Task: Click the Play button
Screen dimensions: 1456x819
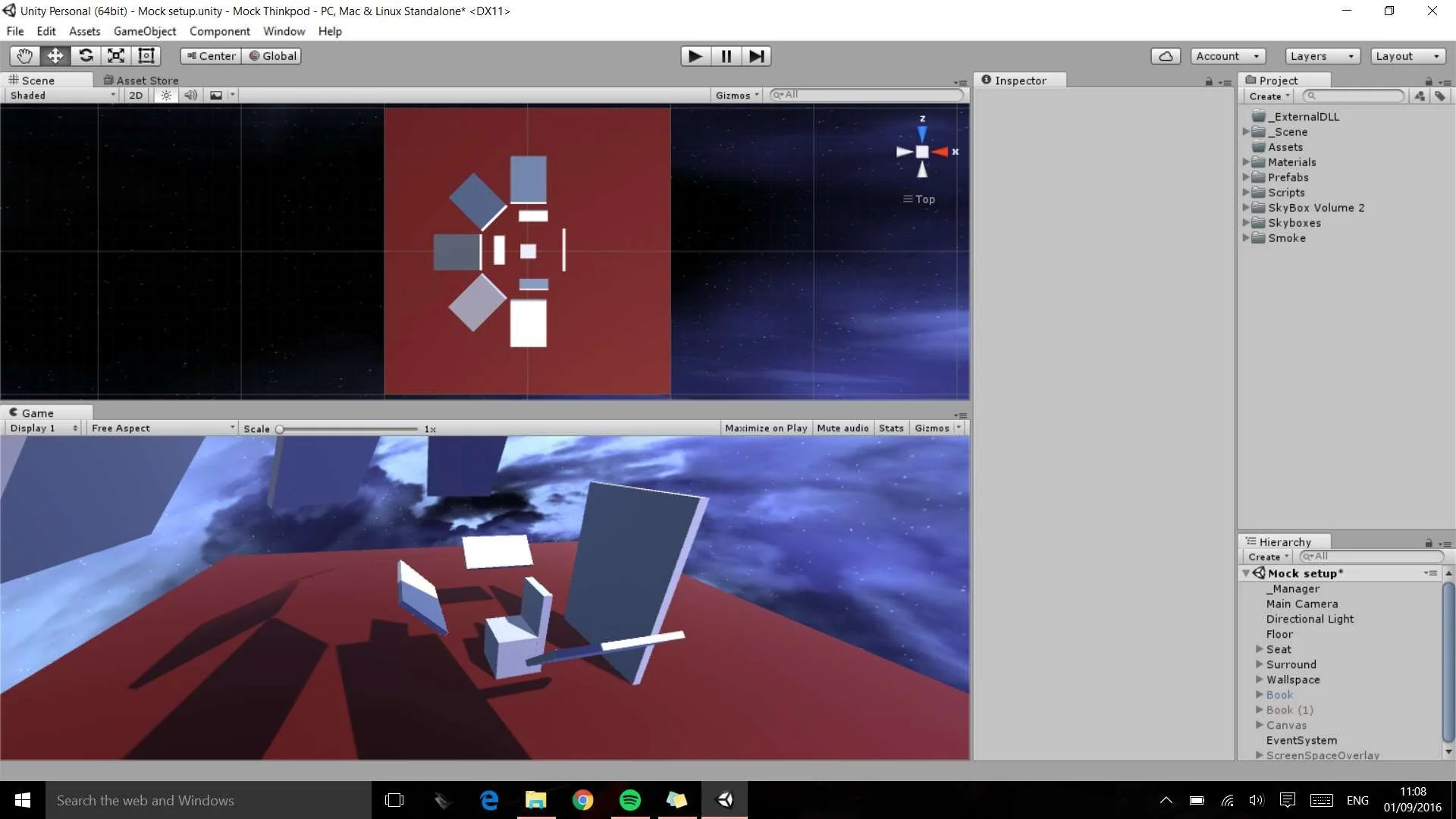Action: click(x=695, y=56)
